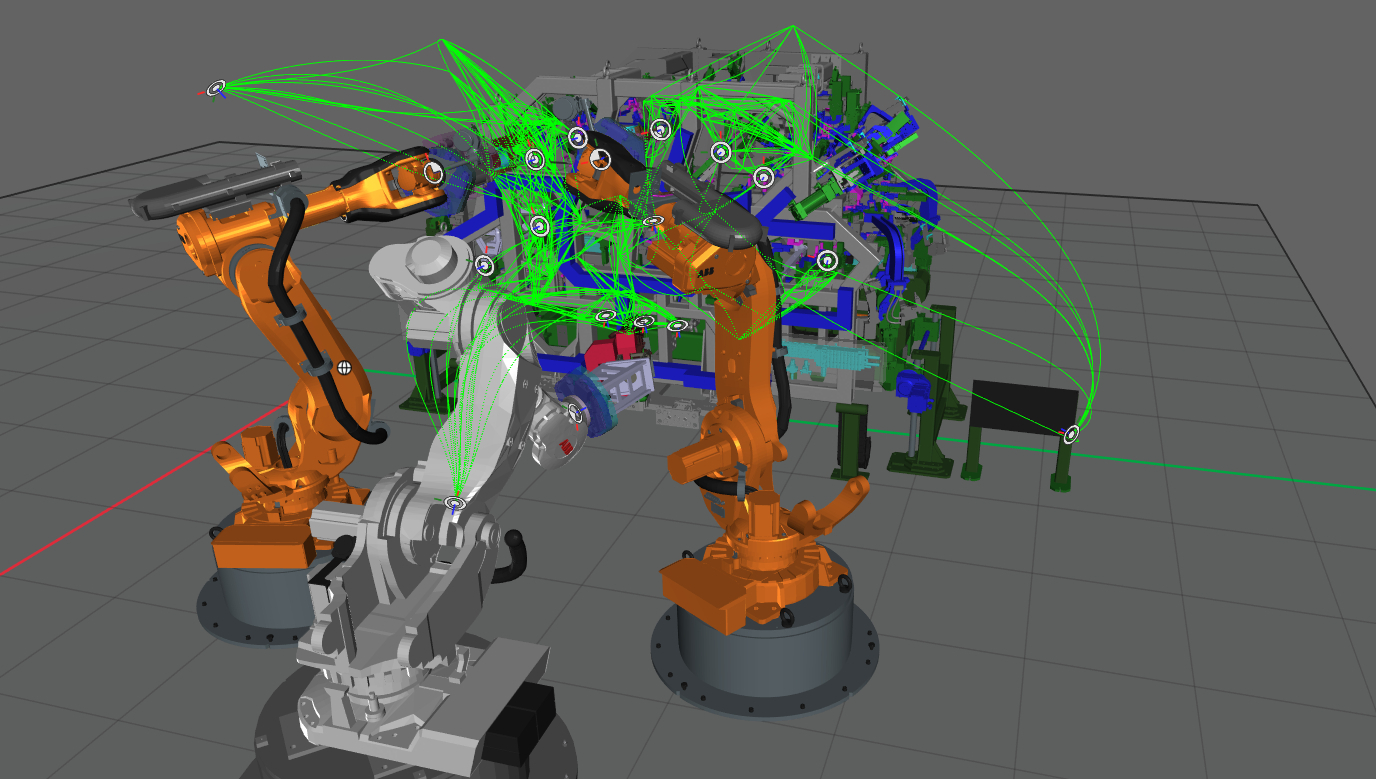Click the waypoint marker beside the white robot's upper joint

click(484, 265)
